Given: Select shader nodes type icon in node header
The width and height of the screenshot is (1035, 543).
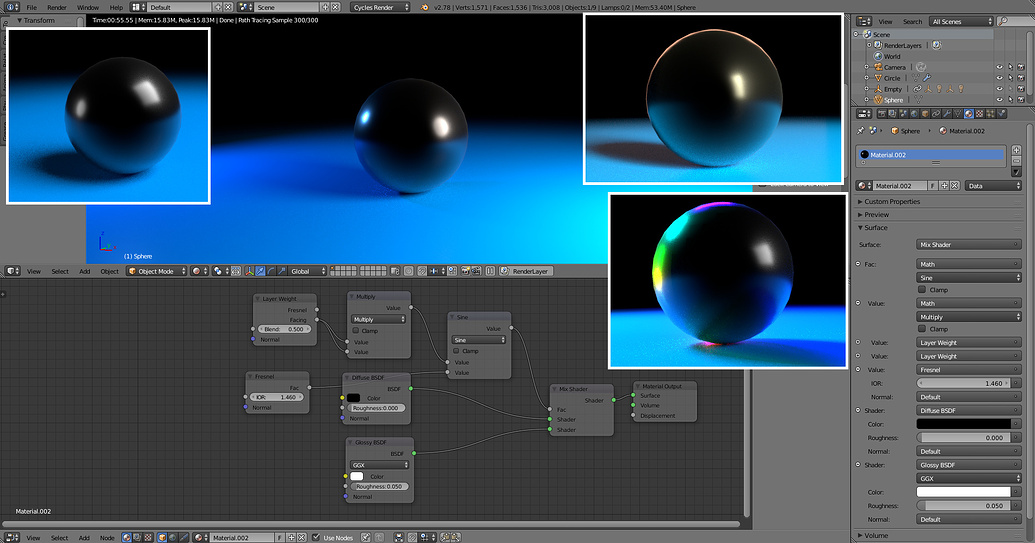Looking at the screenshot, I should pyautogui.click(x=126, y=538).
